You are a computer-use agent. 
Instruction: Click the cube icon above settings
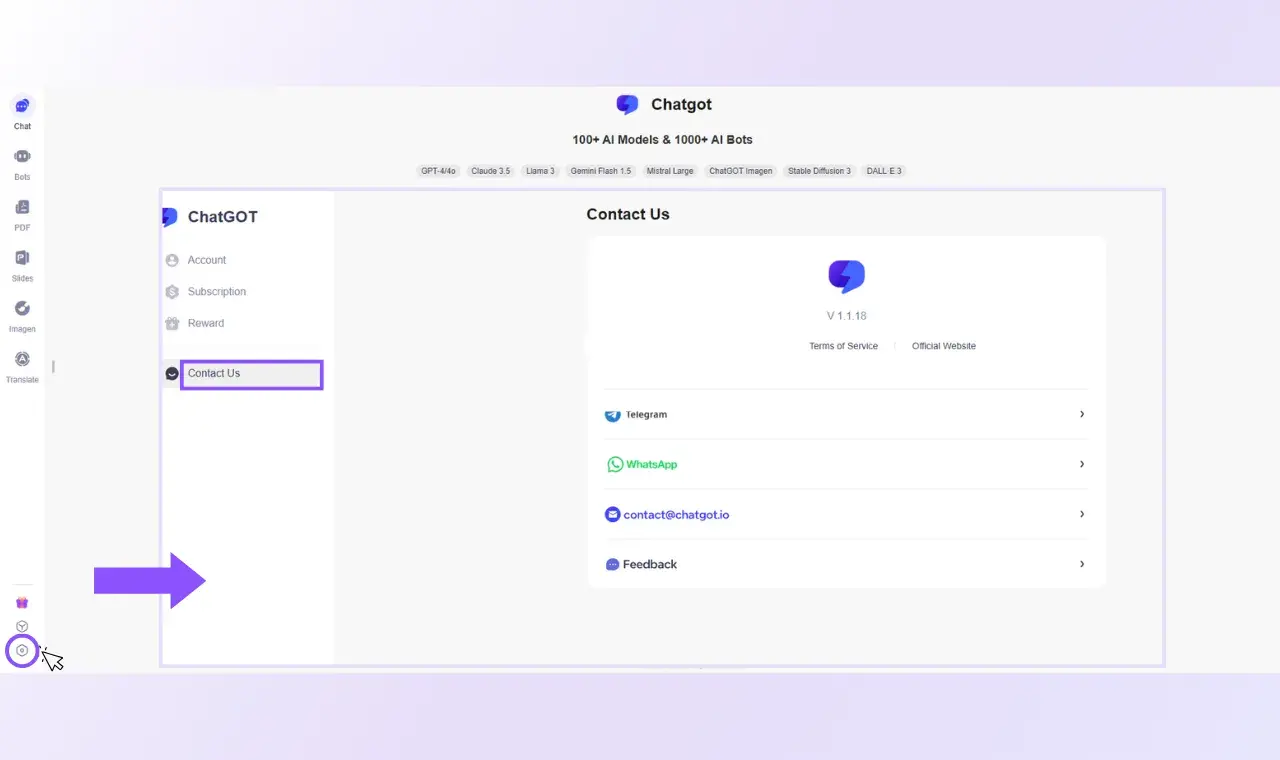22,627
